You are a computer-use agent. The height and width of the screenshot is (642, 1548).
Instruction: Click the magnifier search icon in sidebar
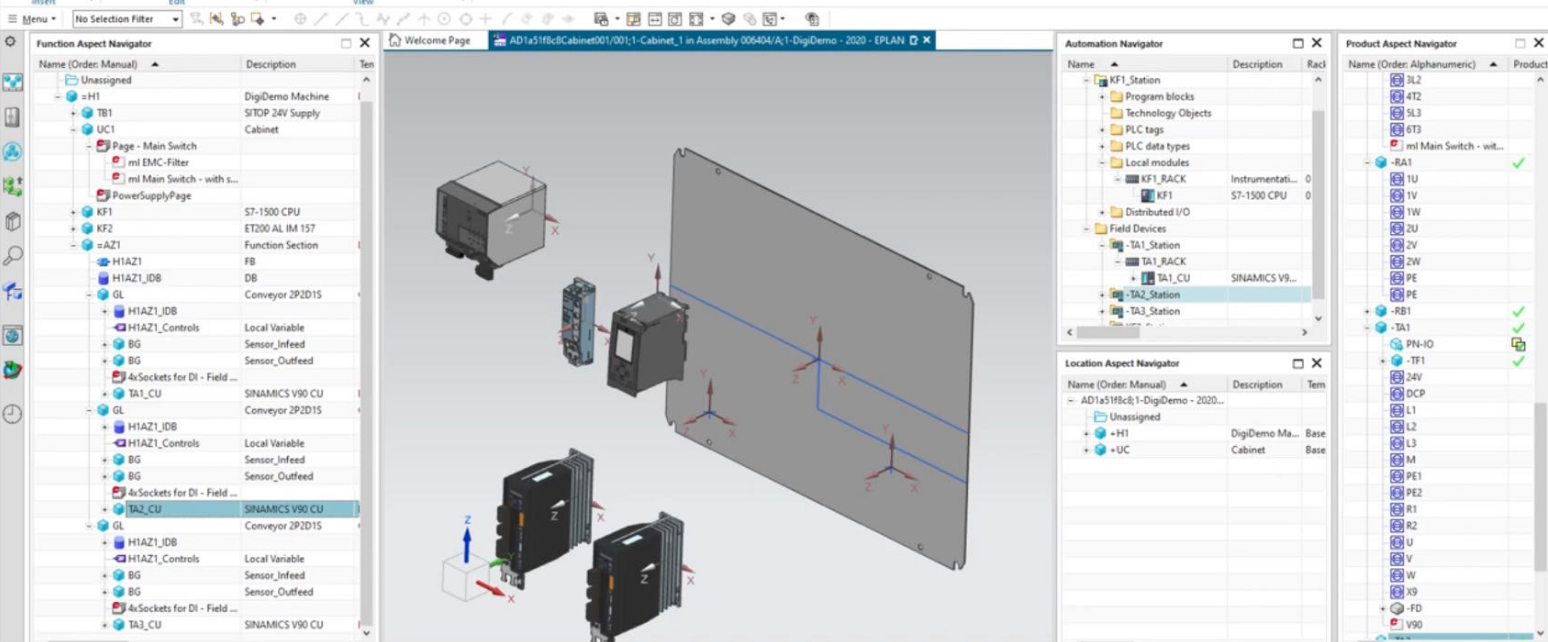[13, 256]
